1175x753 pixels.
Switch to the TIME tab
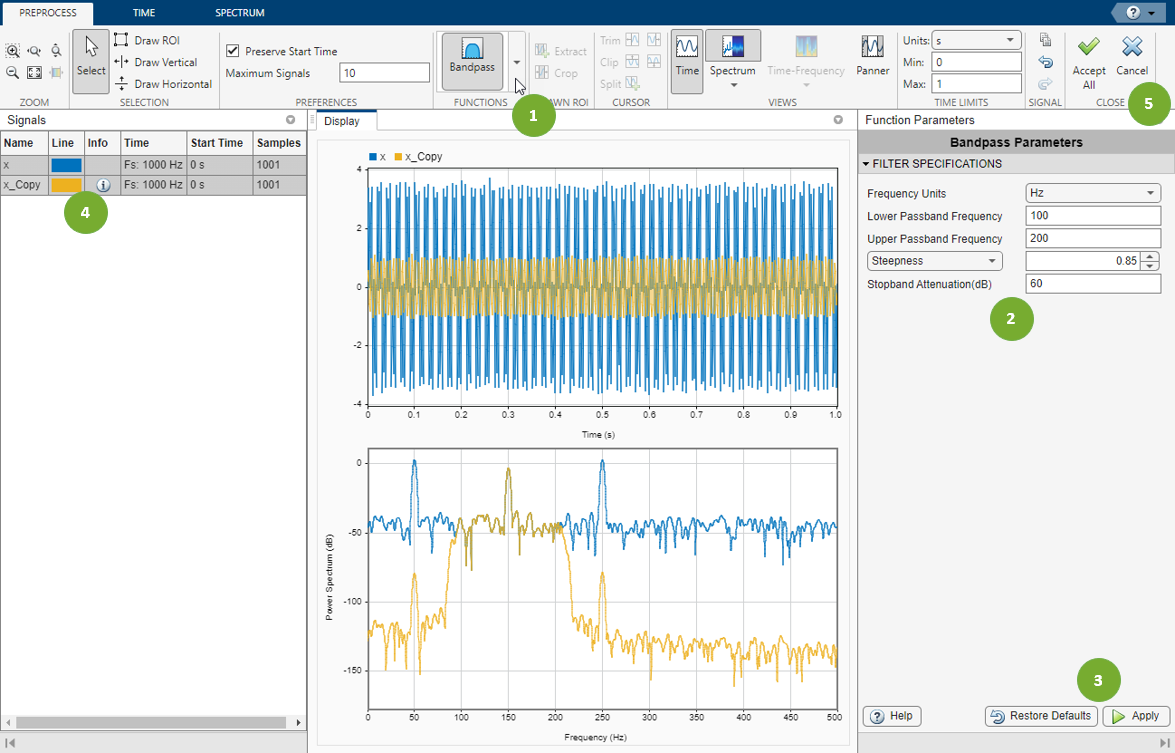click(143, 13)
